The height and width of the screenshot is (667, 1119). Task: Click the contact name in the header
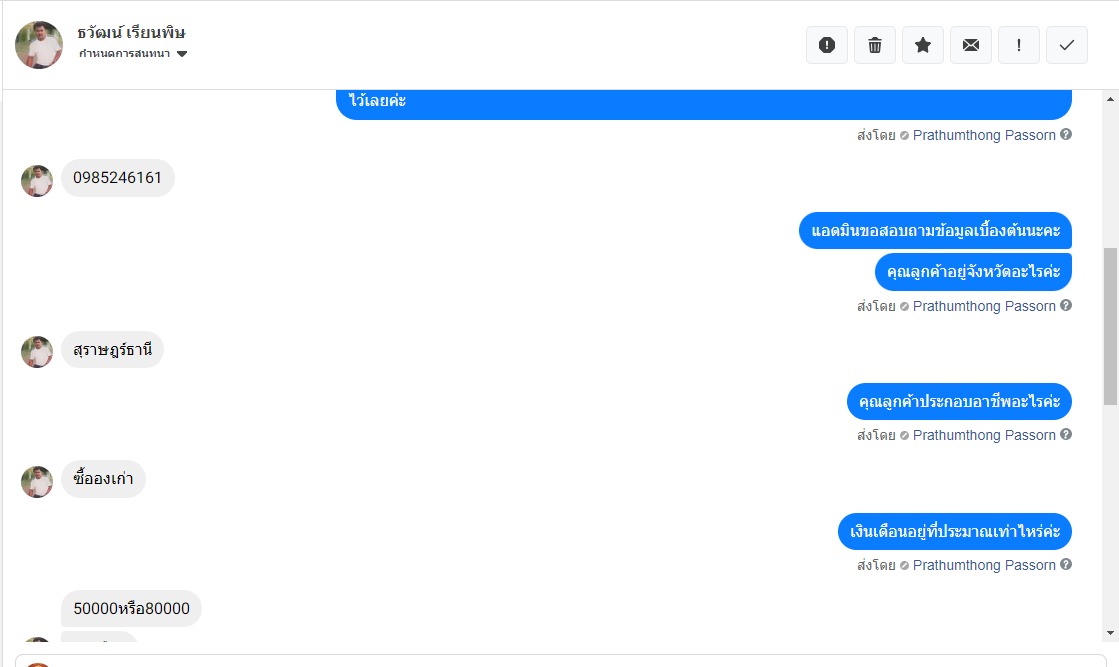[x=131, y=33]
